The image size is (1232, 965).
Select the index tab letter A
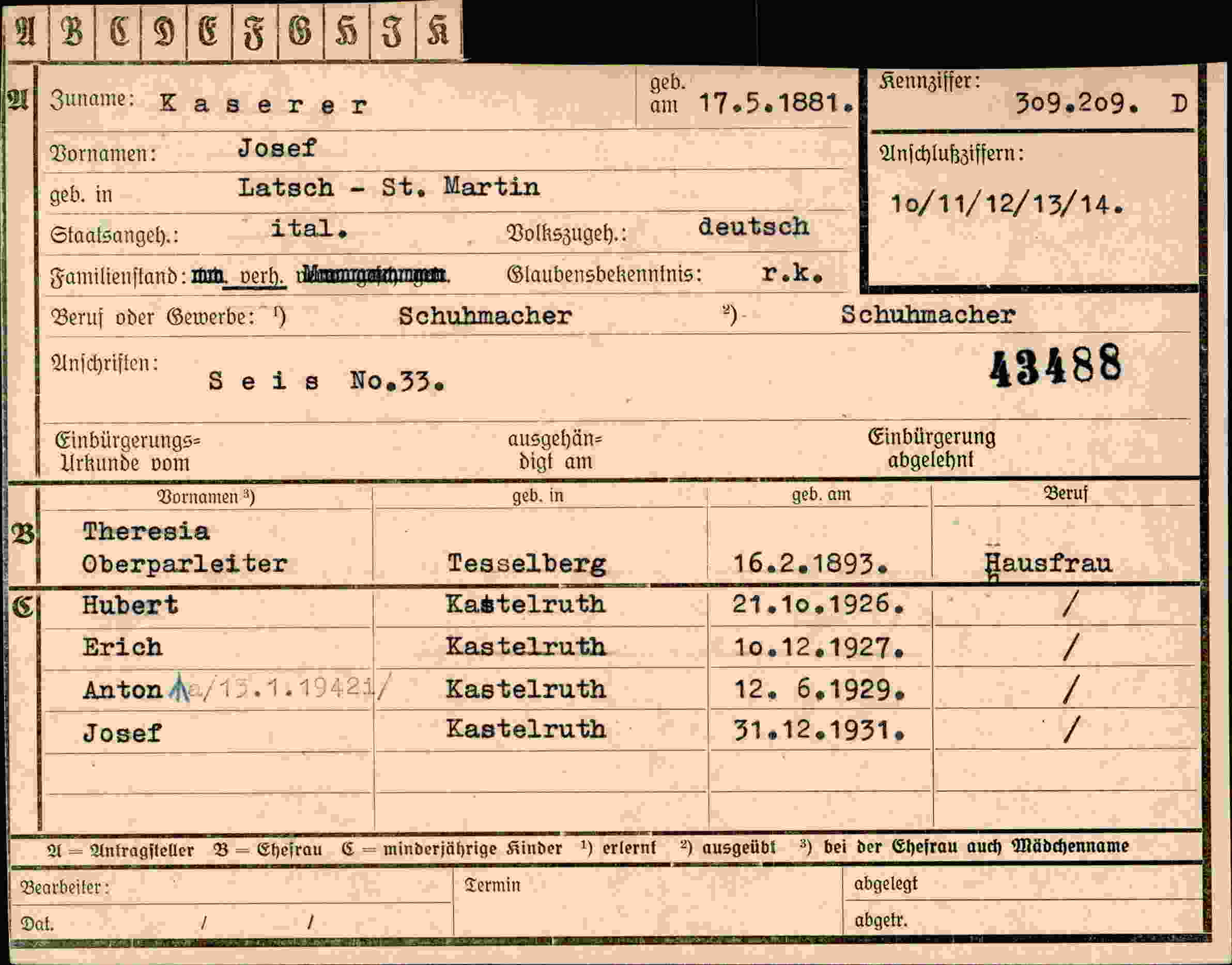[25, 31]
